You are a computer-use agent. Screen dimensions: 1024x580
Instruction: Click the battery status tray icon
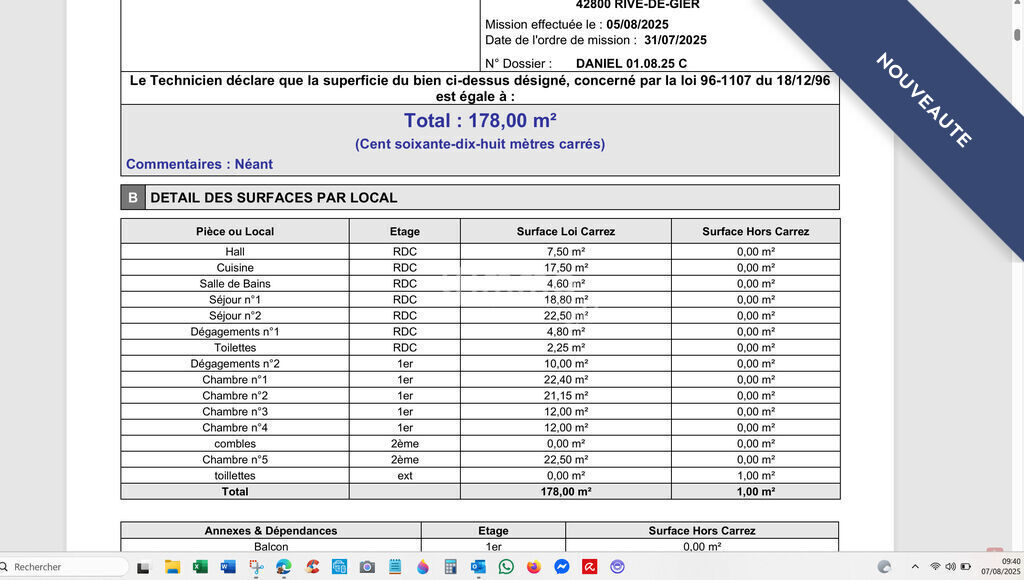(x=965, y=566)
